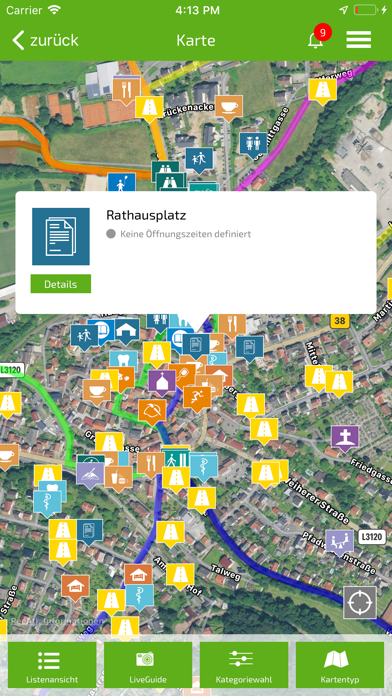Open the Rechtl. Informationen map link
Viewport: 392px width, 696px height.
click(x=58, y=621)
